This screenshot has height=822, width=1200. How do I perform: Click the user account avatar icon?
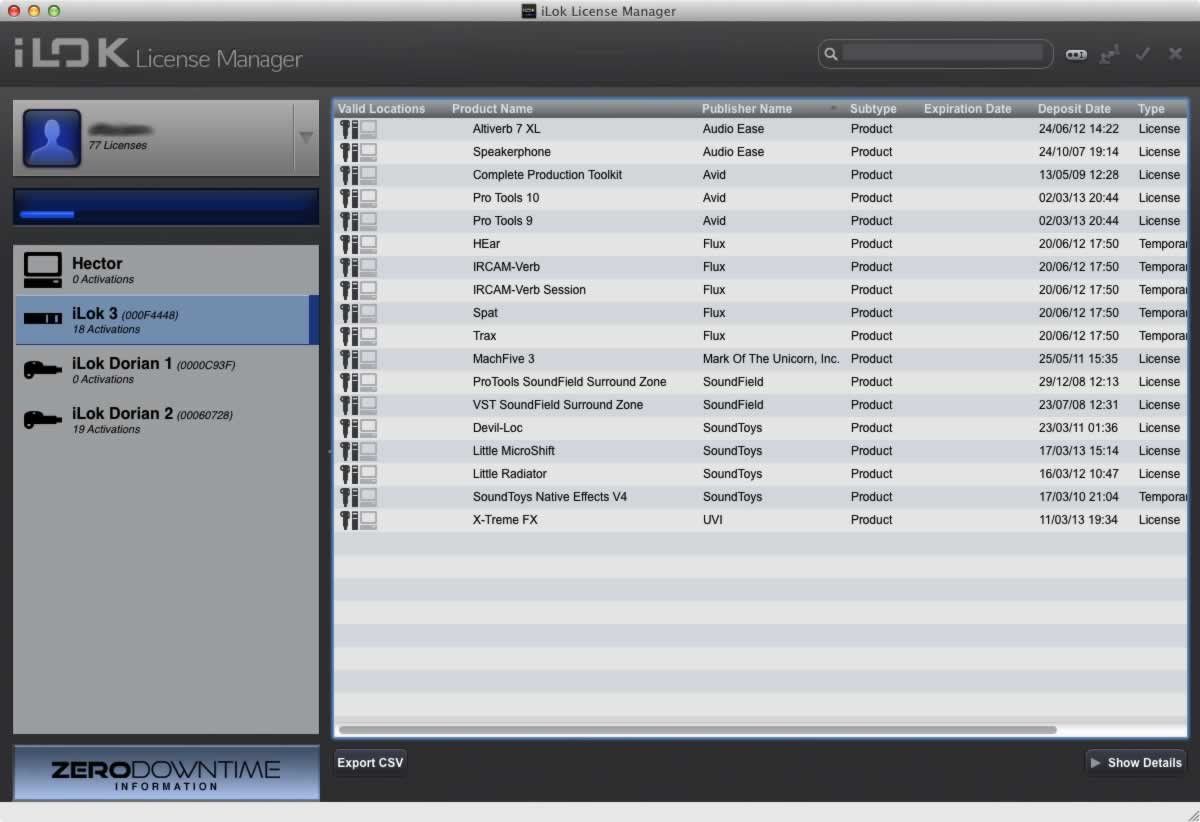pos(52,138)
